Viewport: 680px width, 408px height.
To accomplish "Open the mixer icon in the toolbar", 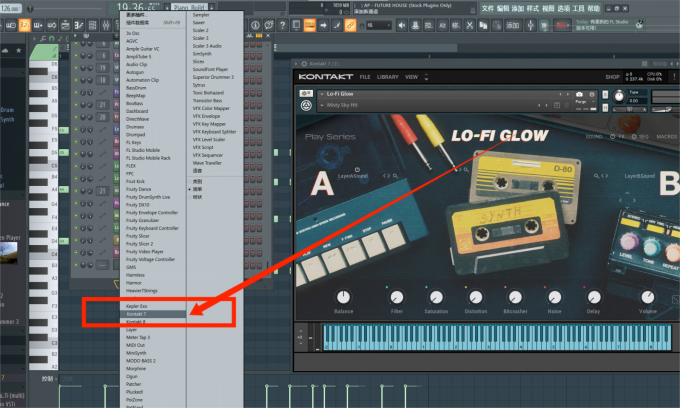I will click(x=106, y=26).
